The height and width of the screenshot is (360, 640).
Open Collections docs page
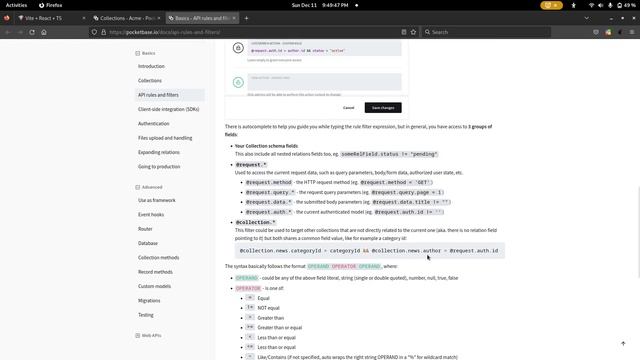150,80
